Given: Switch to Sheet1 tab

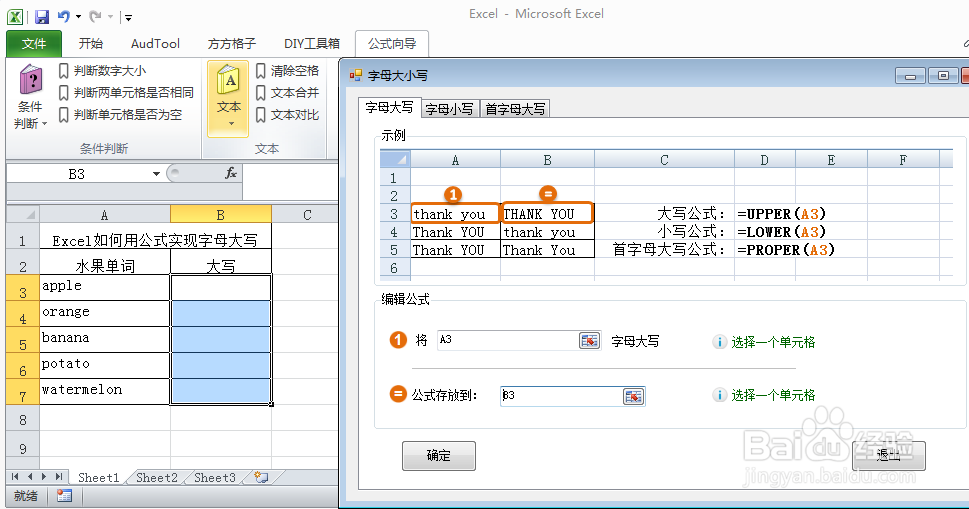Looking at the screenshot, I should (98, 477).
